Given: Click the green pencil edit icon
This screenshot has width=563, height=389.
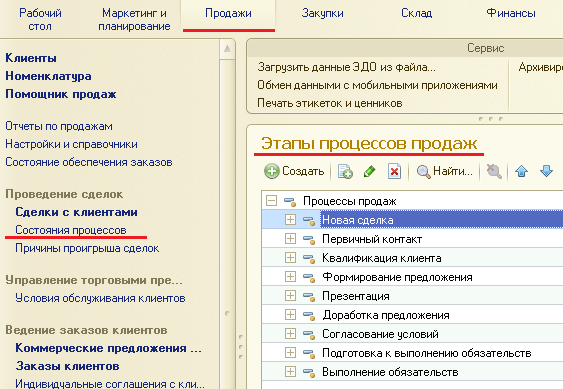Looking at the screenshot, I should tap(369, 171).
